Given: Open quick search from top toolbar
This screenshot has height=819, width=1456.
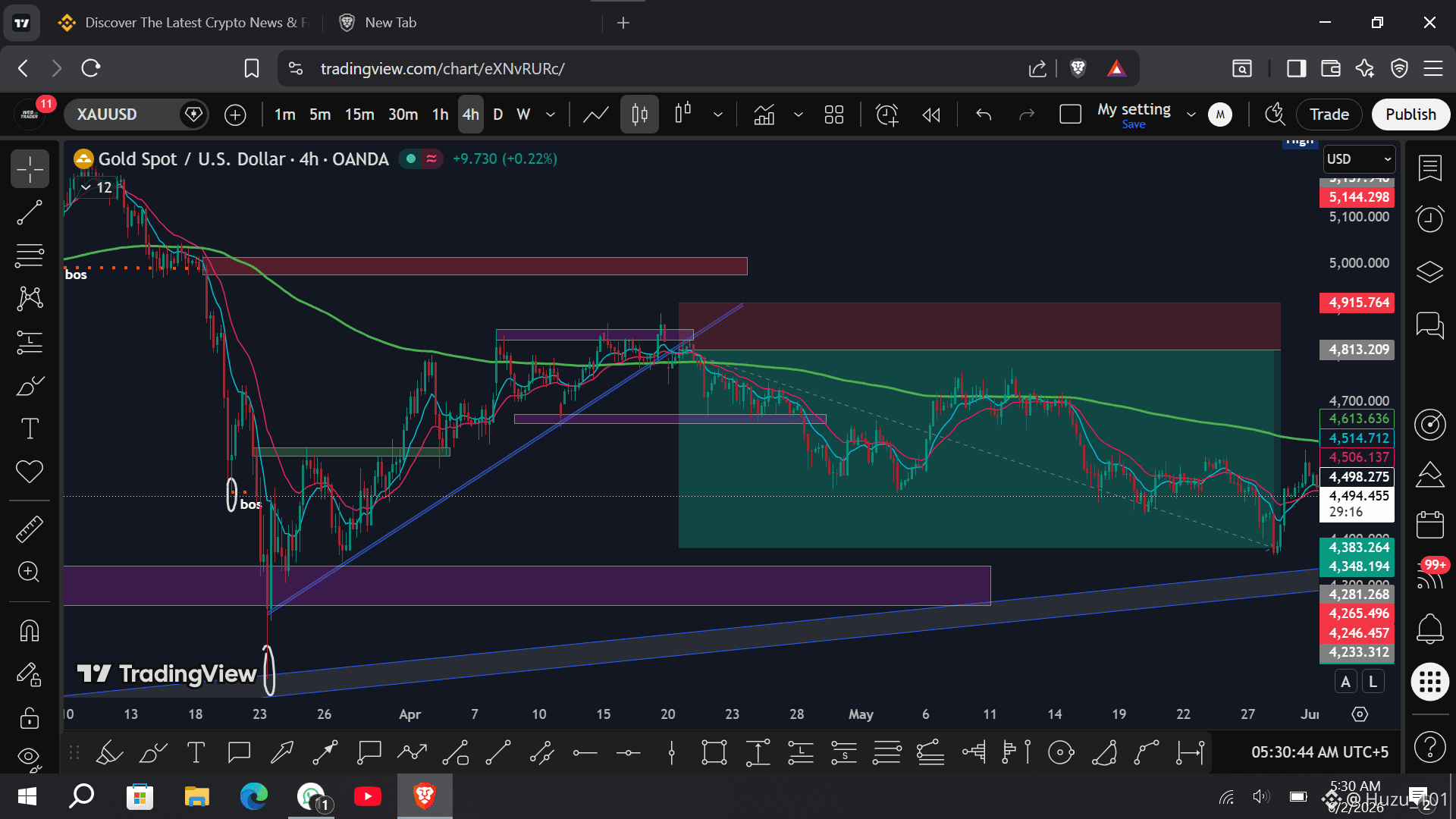Looking at the screenshot, I should [x=1275, y=115].
